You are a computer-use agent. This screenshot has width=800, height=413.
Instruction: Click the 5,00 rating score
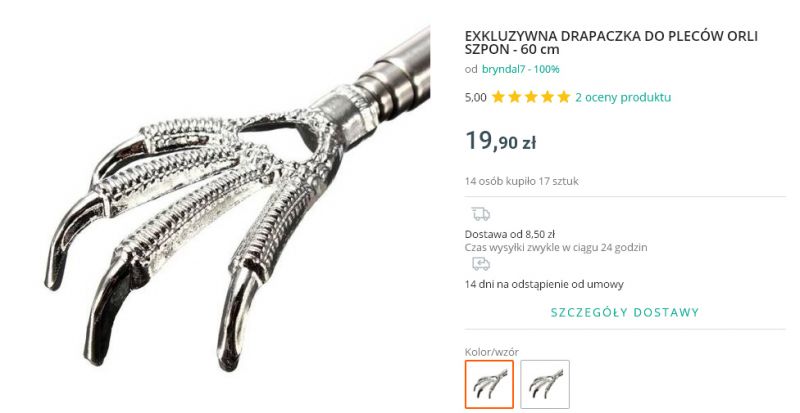pyautogui.click(x=476, y=97)
